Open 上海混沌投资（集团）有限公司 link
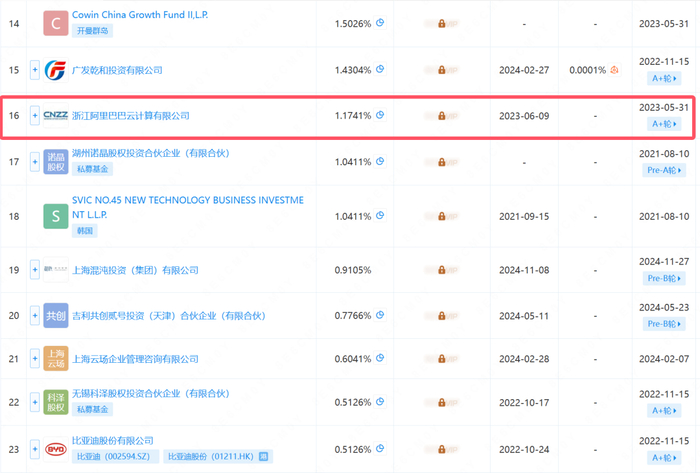This screenshot has height=473, width=700. pyautogui.click(x=135, y=270)
